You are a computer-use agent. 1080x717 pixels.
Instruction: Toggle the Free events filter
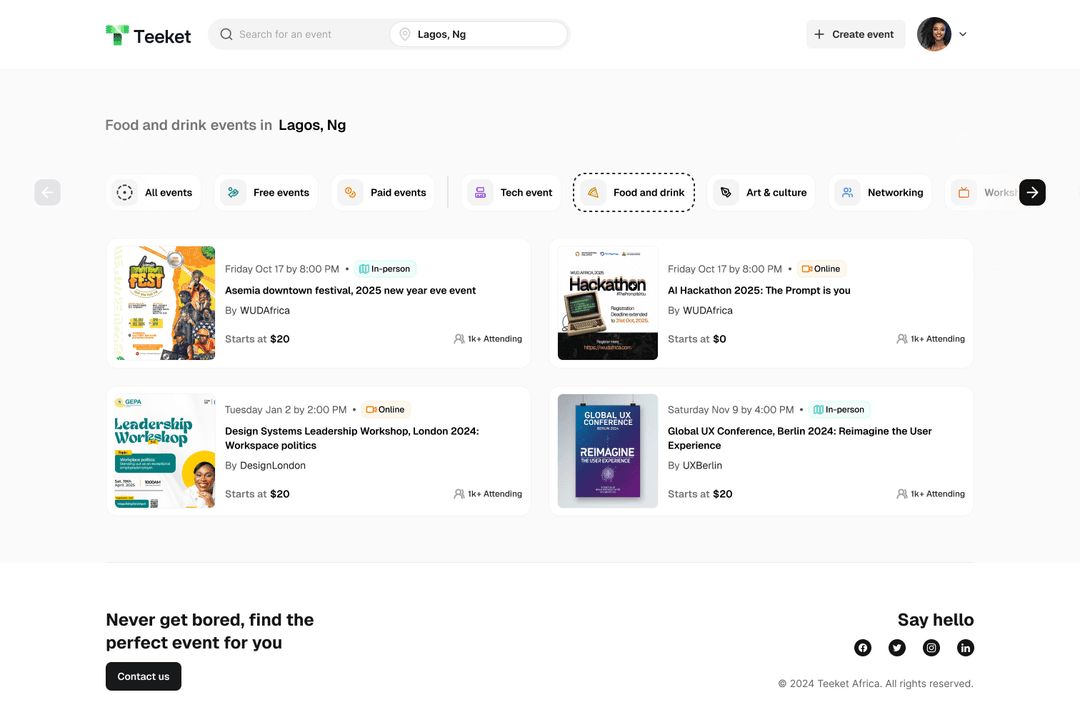[266, 192]
